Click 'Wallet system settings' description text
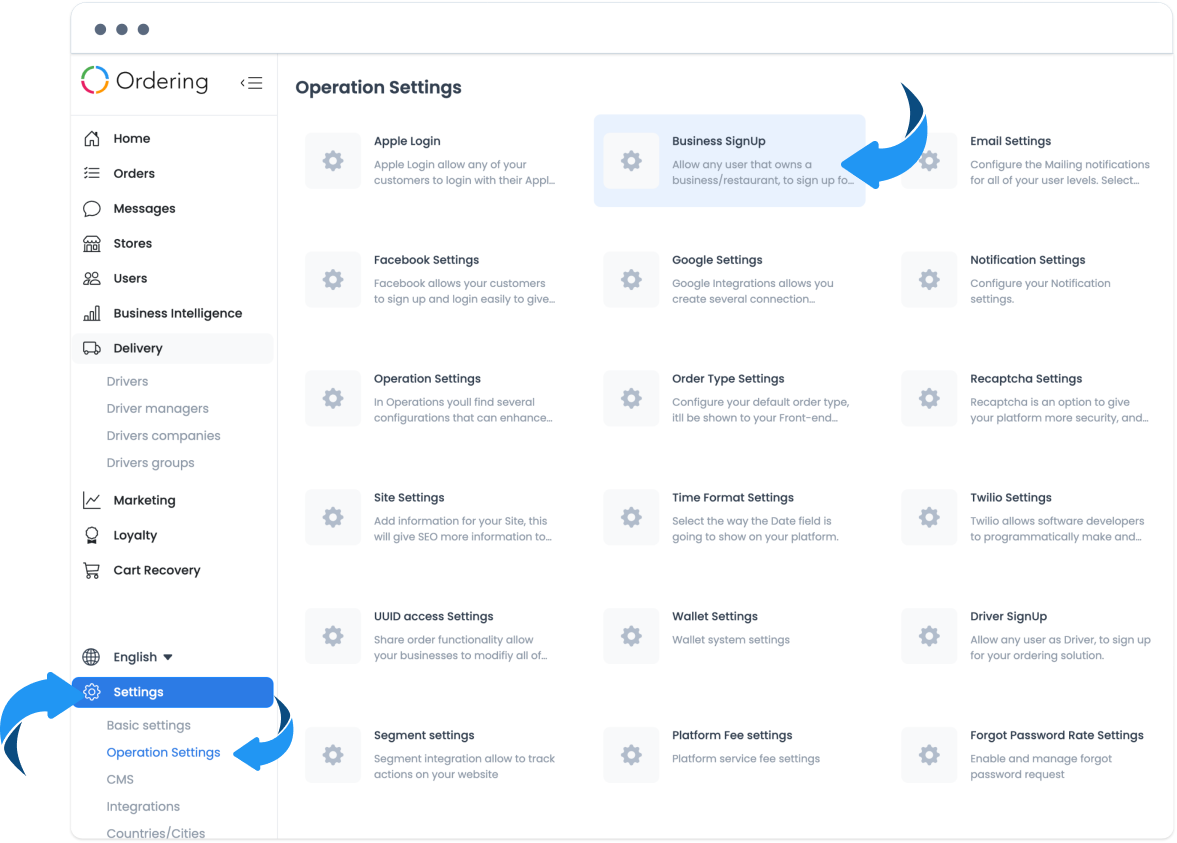Image resolution: width=1177 pixels, height=843 pixels. point(731,640)
